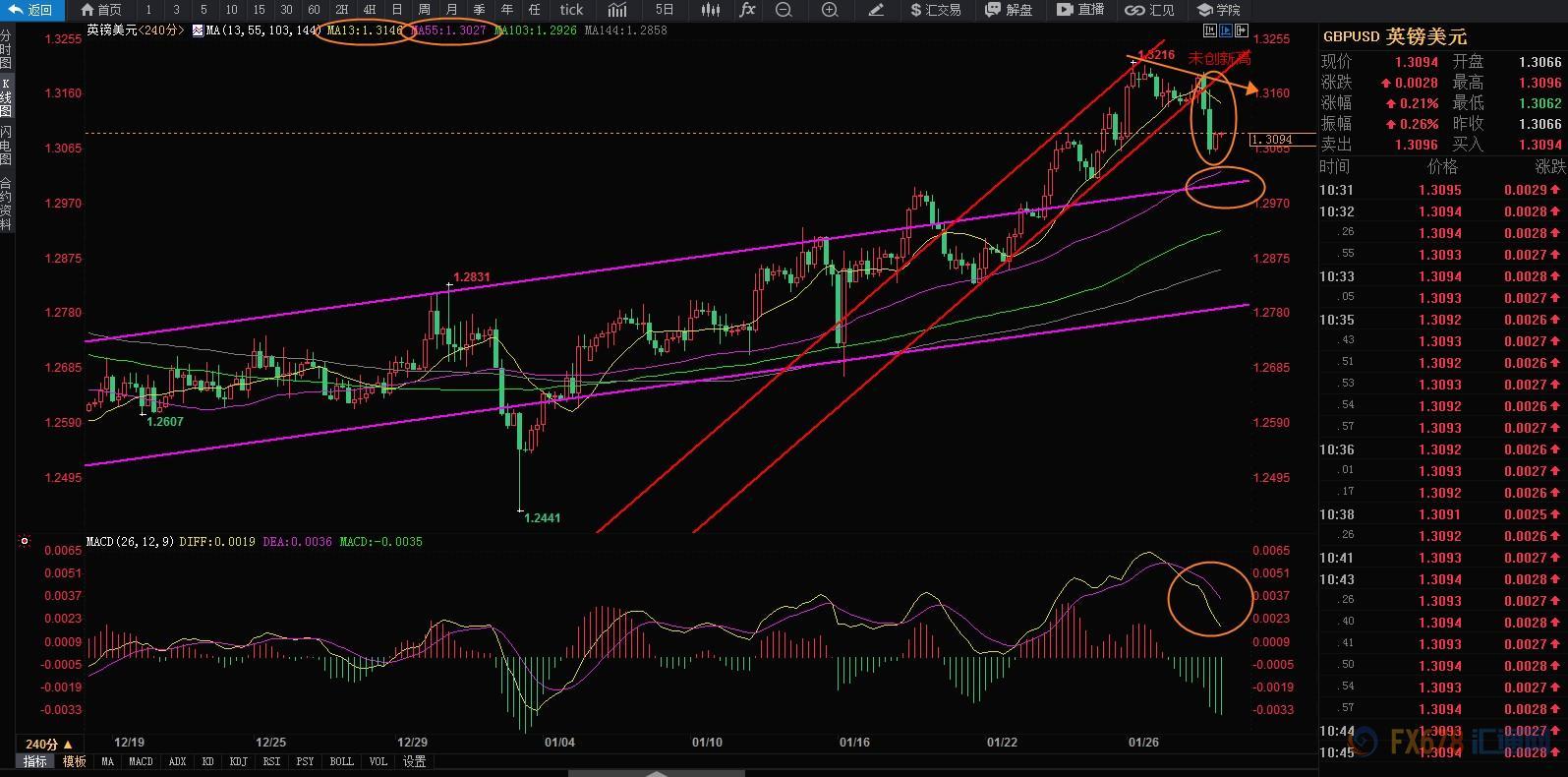Click the 现价 1.3094 value

pyautogui.click(x=1418, y=62)
